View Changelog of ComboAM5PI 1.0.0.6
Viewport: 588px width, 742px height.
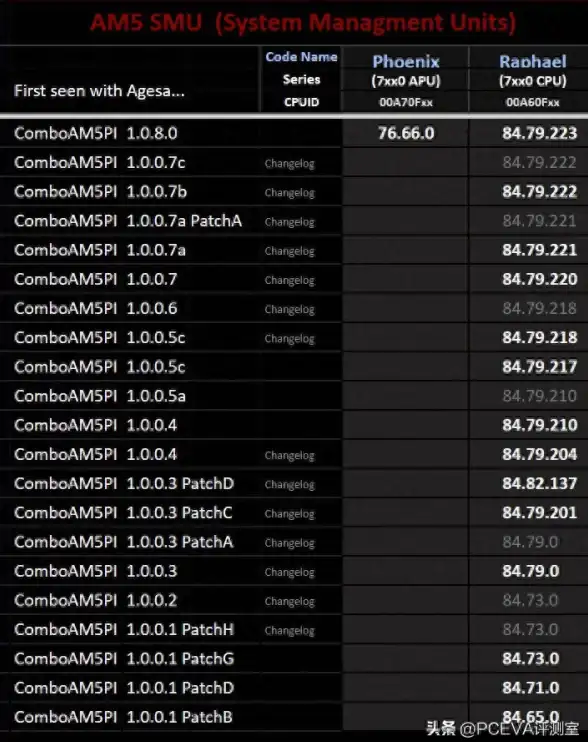point(290,309)
